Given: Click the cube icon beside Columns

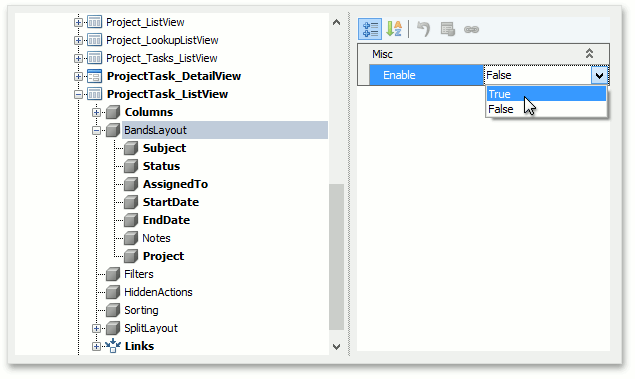Looking at the screenshot, I should click(x=113, y=112).
